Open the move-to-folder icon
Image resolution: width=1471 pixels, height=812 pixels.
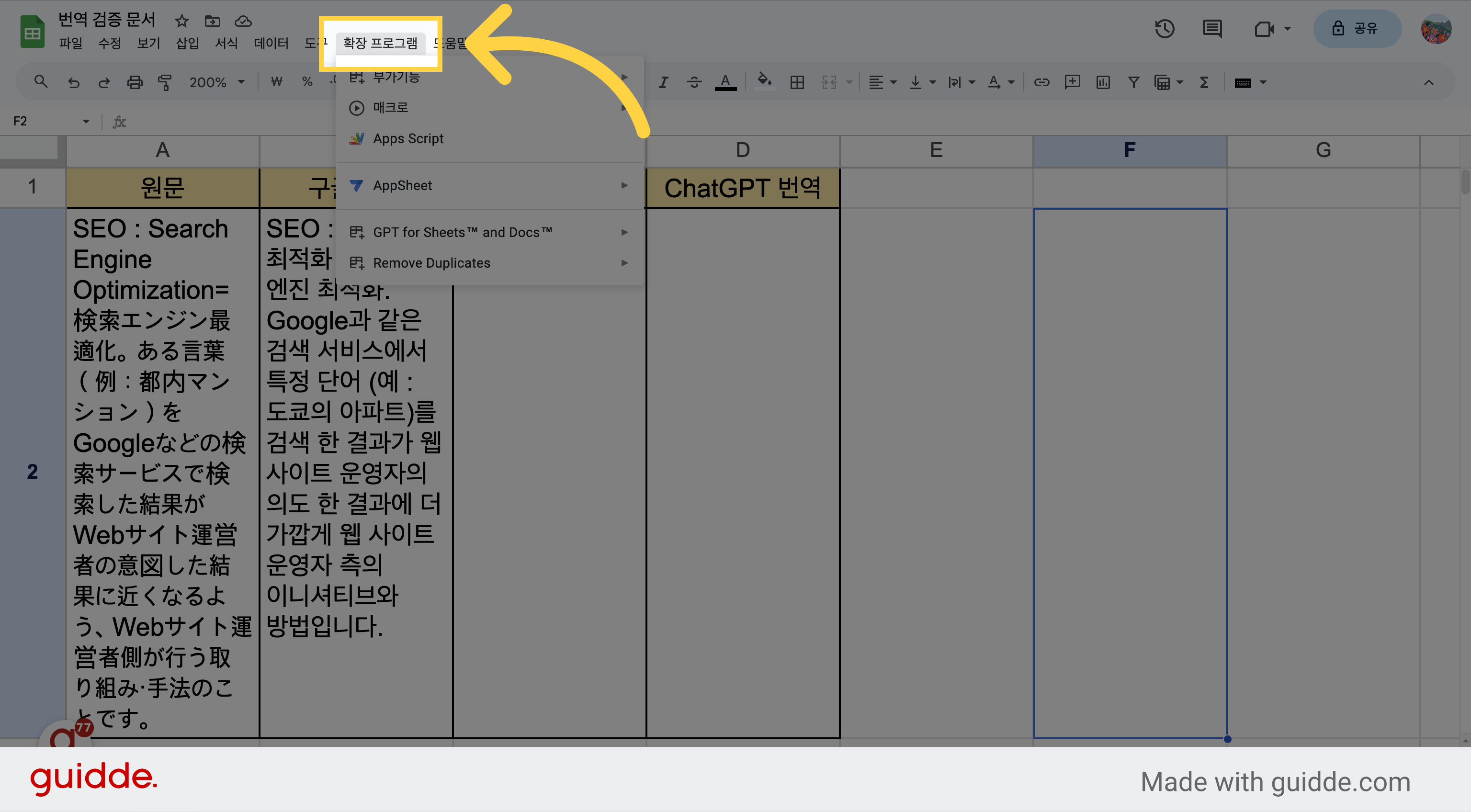pos(213,21)
